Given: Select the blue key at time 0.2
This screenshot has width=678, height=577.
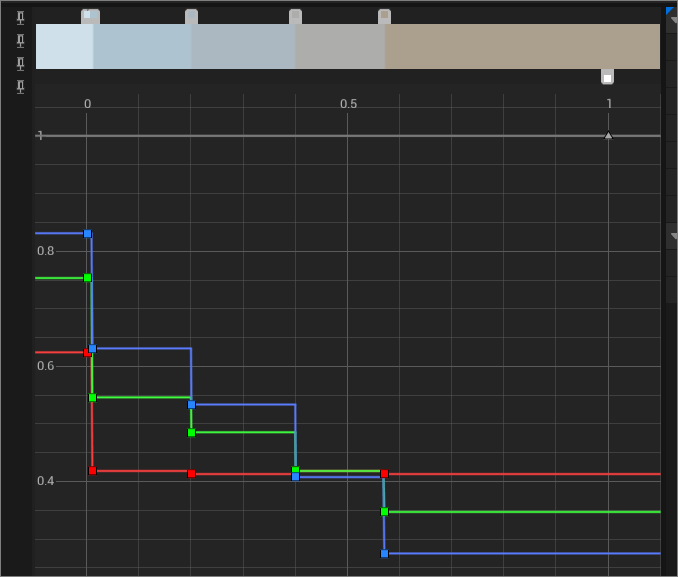Looking at the screenshot, I should pos(192,404).
